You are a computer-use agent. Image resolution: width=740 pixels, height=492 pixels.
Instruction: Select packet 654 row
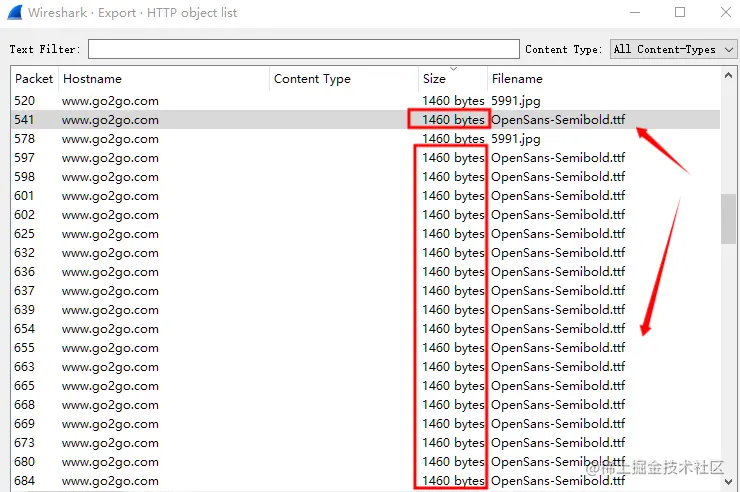pos(366,328)
